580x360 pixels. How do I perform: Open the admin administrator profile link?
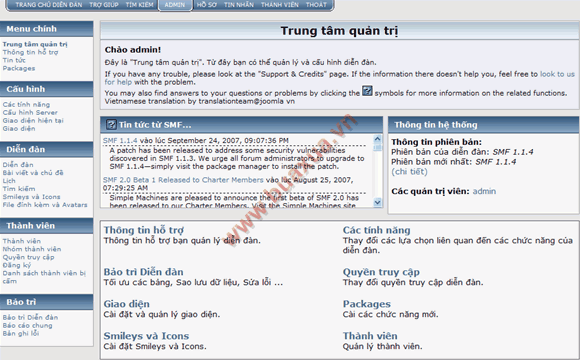click(484, 191)
